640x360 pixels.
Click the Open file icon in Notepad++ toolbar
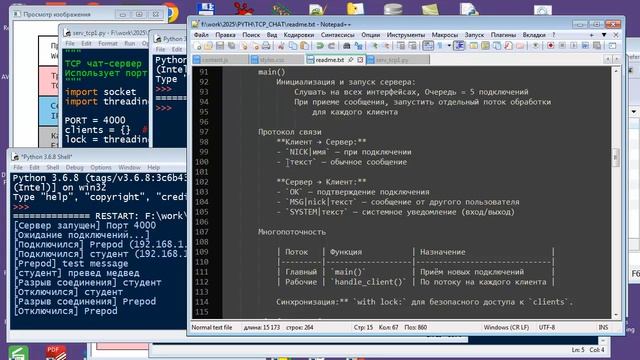pyautogui.click(x=208, y=46)
